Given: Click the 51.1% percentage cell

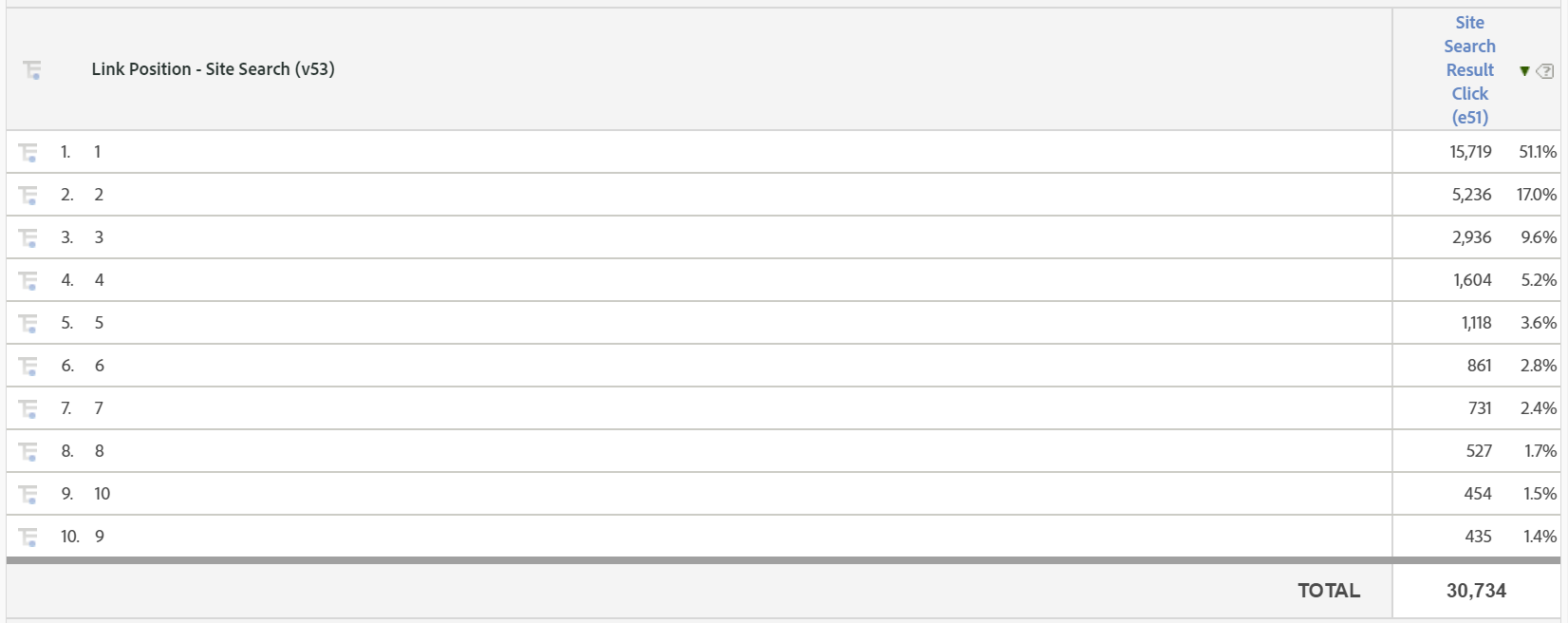Looking at the screenshot, I should (1540, 151).
